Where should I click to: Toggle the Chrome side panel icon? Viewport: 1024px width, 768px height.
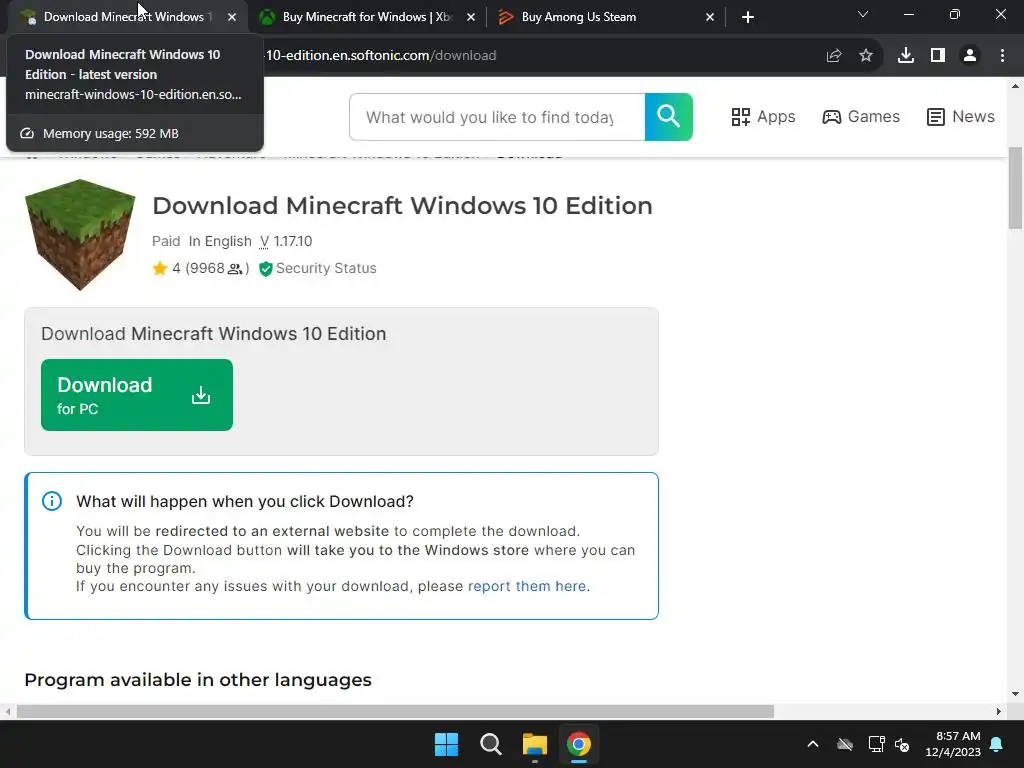[938, 56]
